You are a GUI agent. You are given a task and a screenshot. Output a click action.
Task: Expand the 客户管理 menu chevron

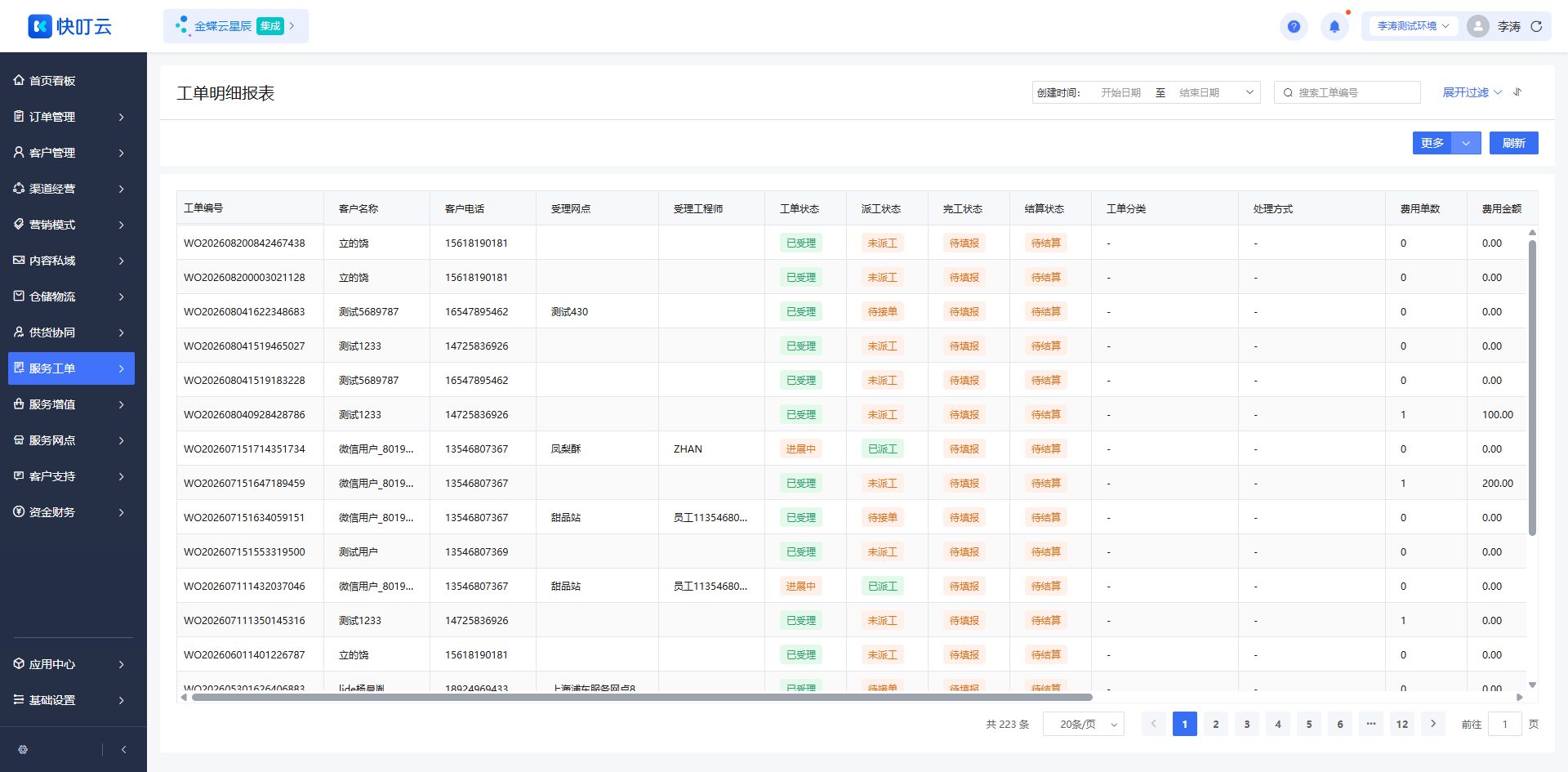point(121,153)
